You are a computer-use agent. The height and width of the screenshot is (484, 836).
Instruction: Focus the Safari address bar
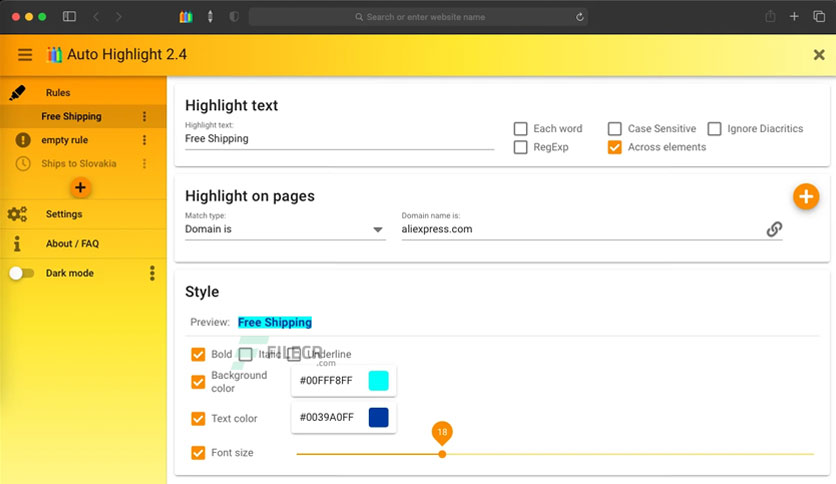pyautogui.click(x=419, y=17)
